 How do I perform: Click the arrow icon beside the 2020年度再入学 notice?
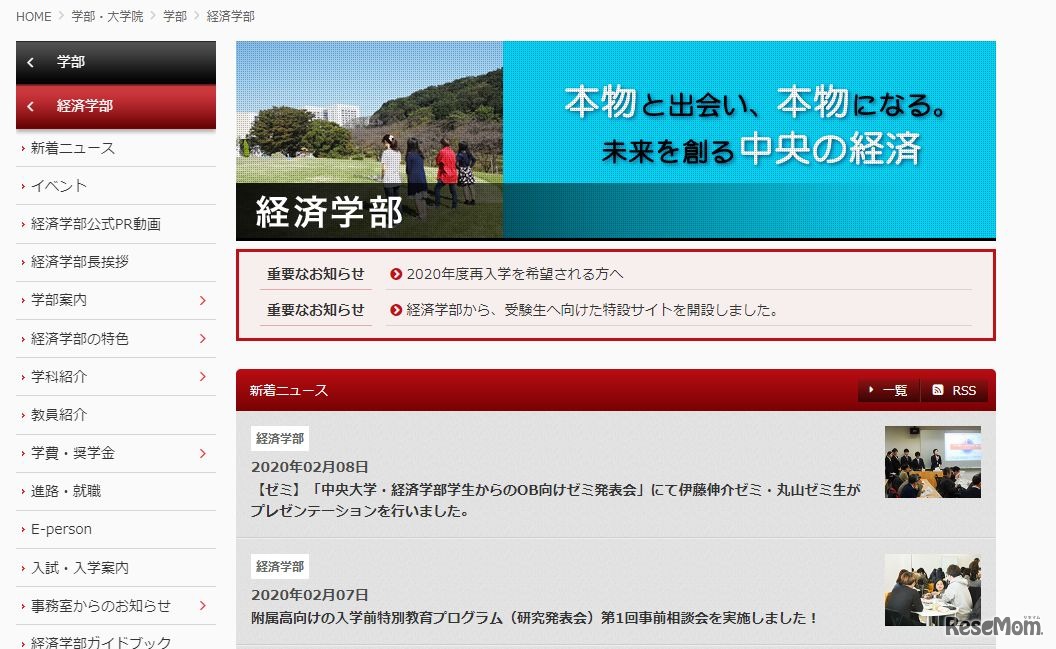click(396, 272)
